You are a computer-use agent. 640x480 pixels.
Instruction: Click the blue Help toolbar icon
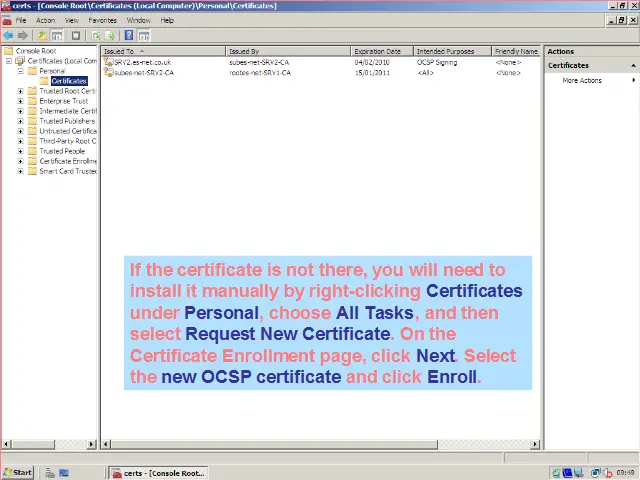129,35
